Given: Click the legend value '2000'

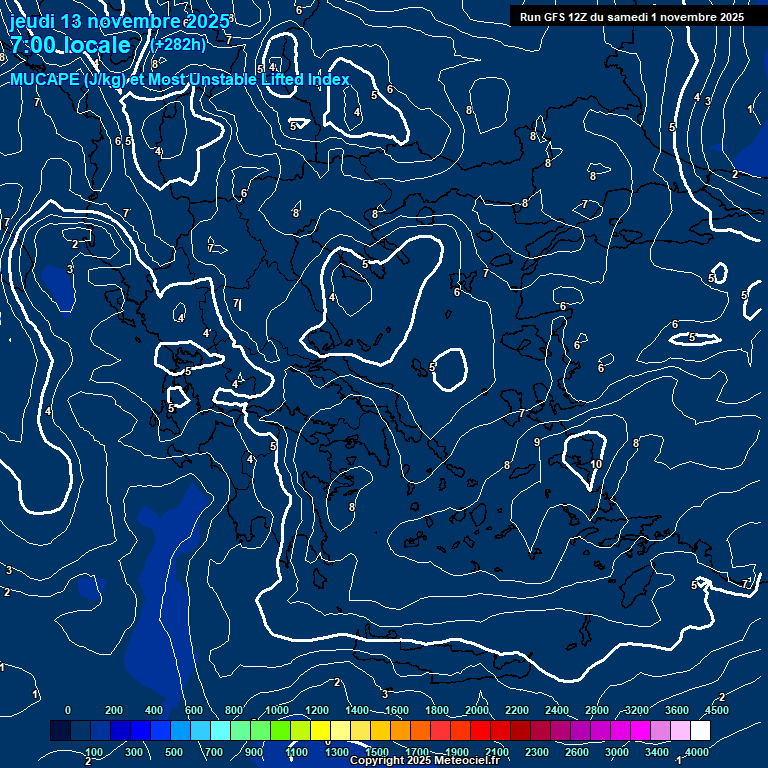Looking at the screenshot, I should (x=477, y=710).
